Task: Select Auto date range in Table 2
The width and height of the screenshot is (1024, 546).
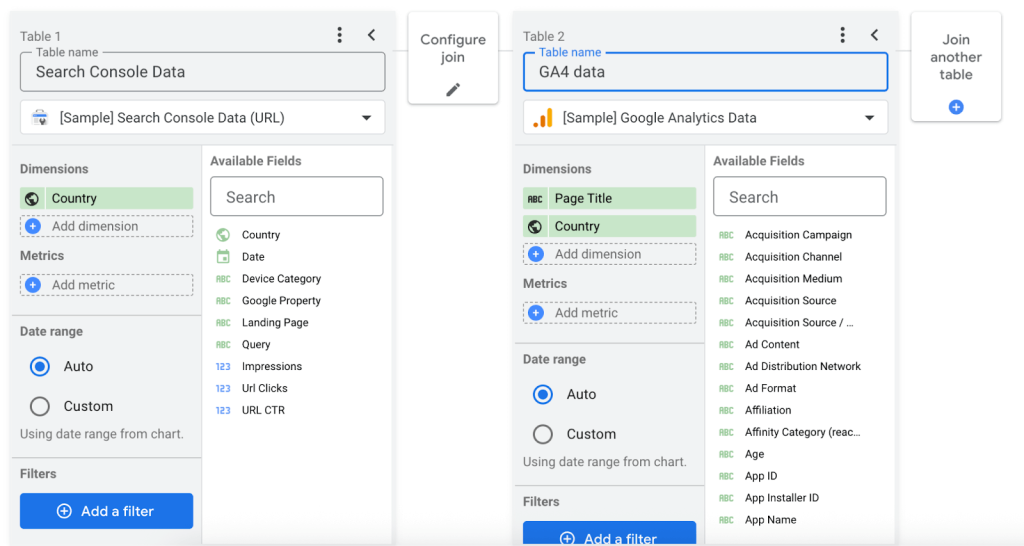Action: (x=543, y=394)
